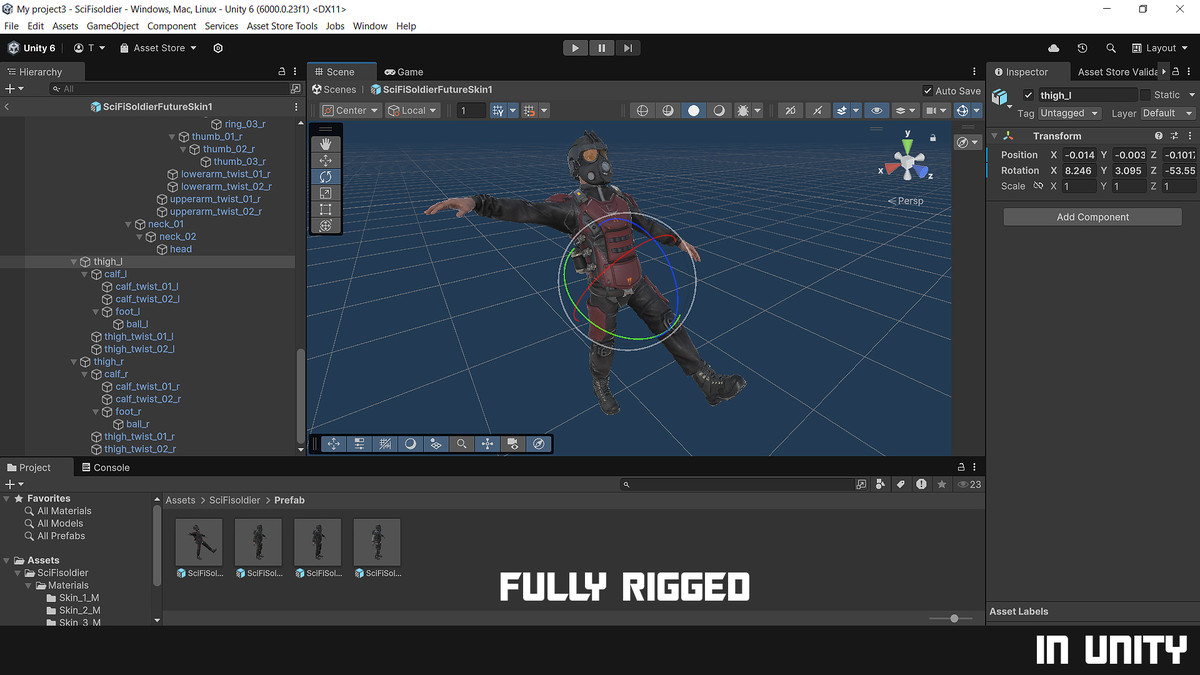Open the Unity cloud icon
The height and width of the screenshot is (675, 1200).
[x=1054, y=48]
